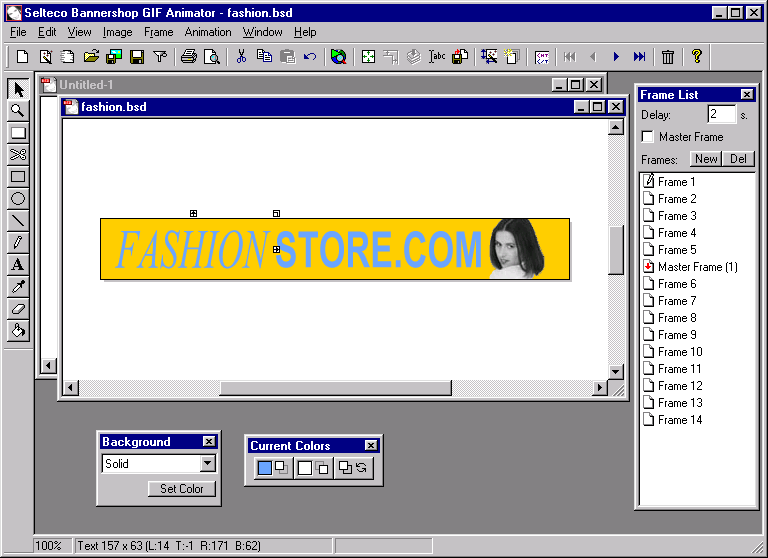Select the arrow pointer tool

(x=18, y=89)
